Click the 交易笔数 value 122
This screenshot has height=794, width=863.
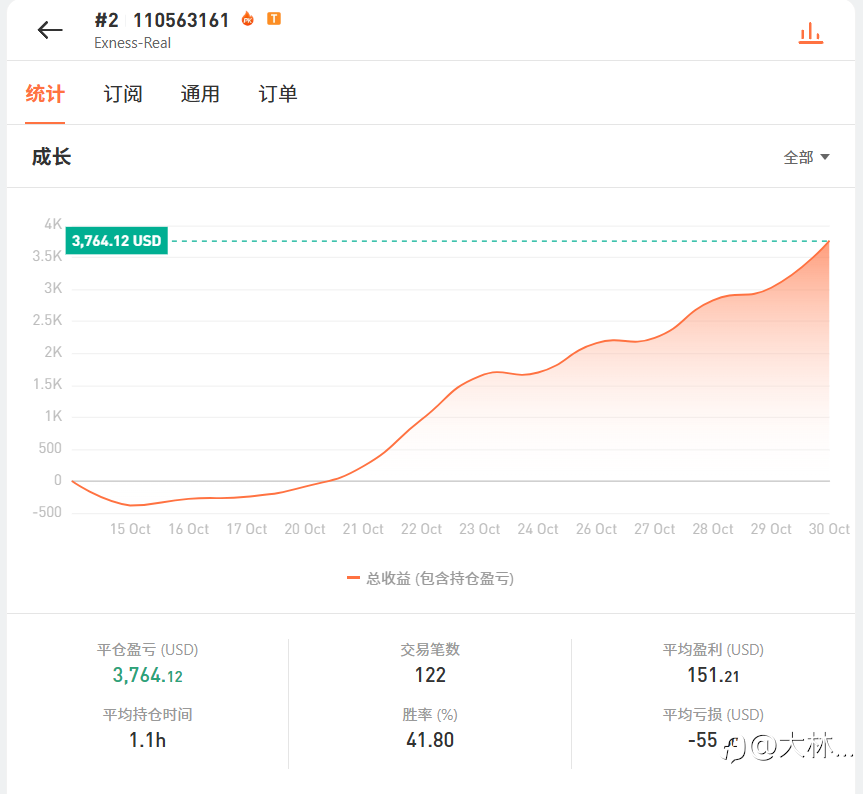click(430, 675)
